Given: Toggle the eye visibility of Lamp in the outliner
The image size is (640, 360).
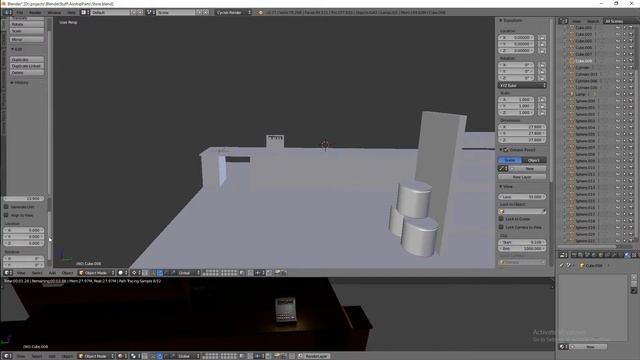Looking at the screenshot, I should point(618,94).
